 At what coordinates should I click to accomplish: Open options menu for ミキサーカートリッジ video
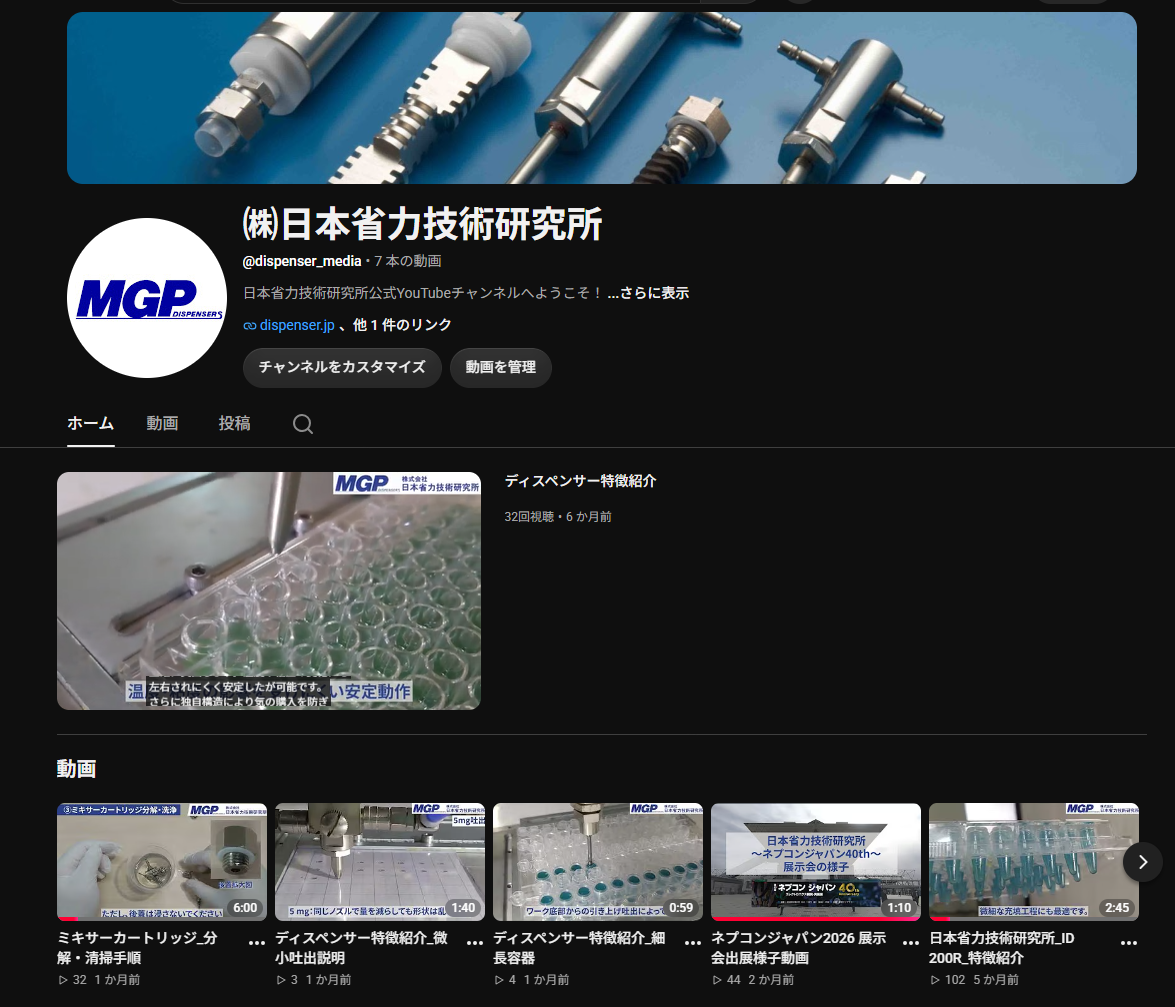coord(257,943)
